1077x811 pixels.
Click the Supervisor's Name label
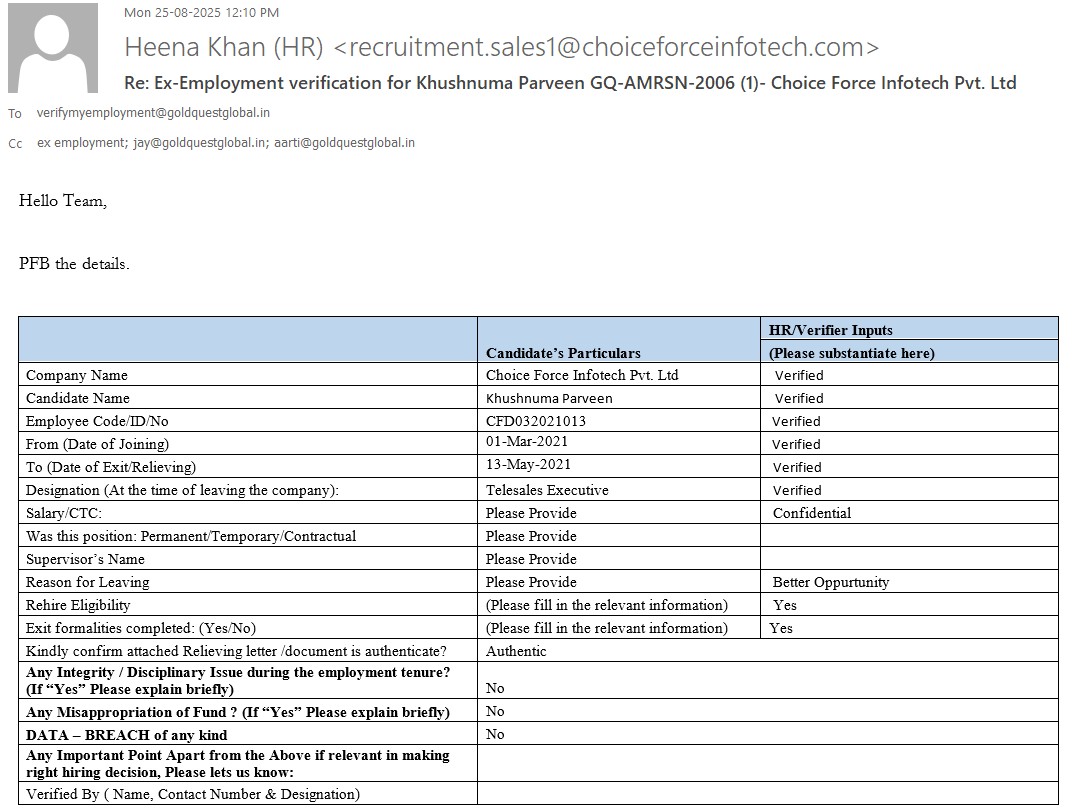tap(85, 559)
